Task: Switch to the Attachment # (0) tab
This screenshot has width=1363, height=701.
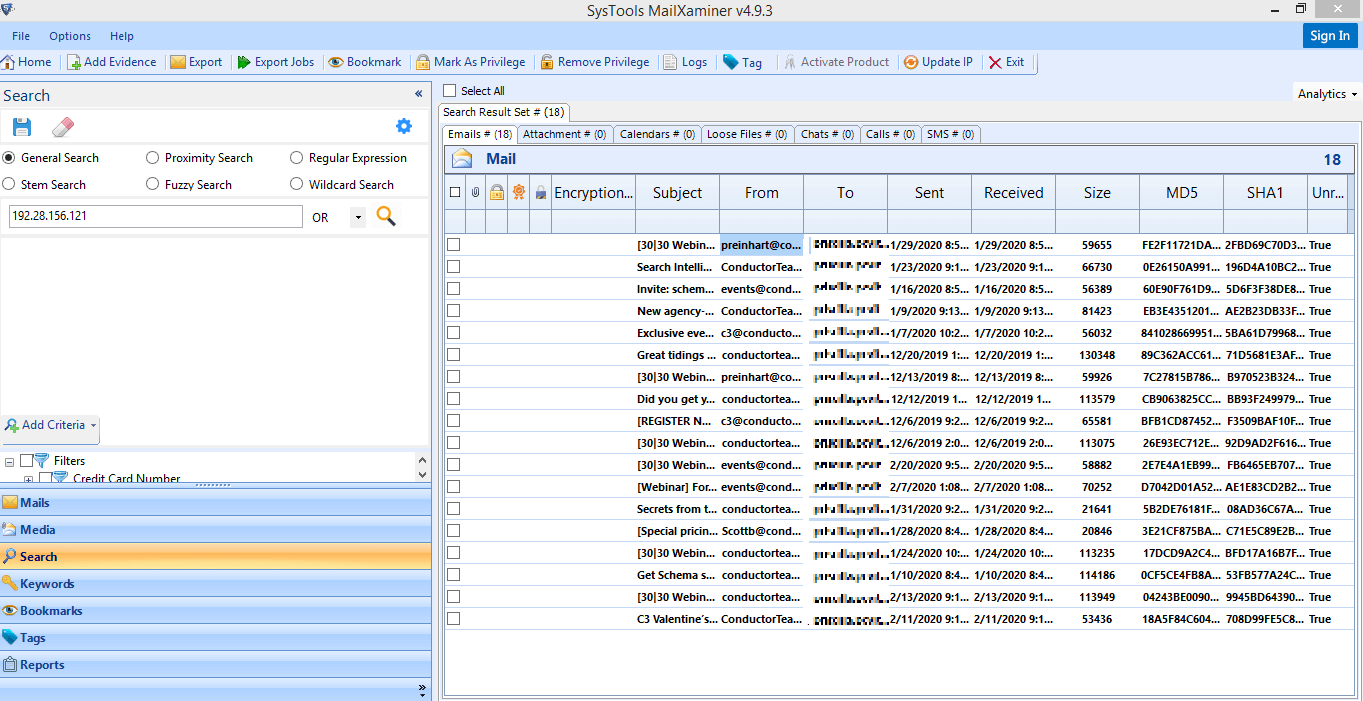Action: [564, 134]
